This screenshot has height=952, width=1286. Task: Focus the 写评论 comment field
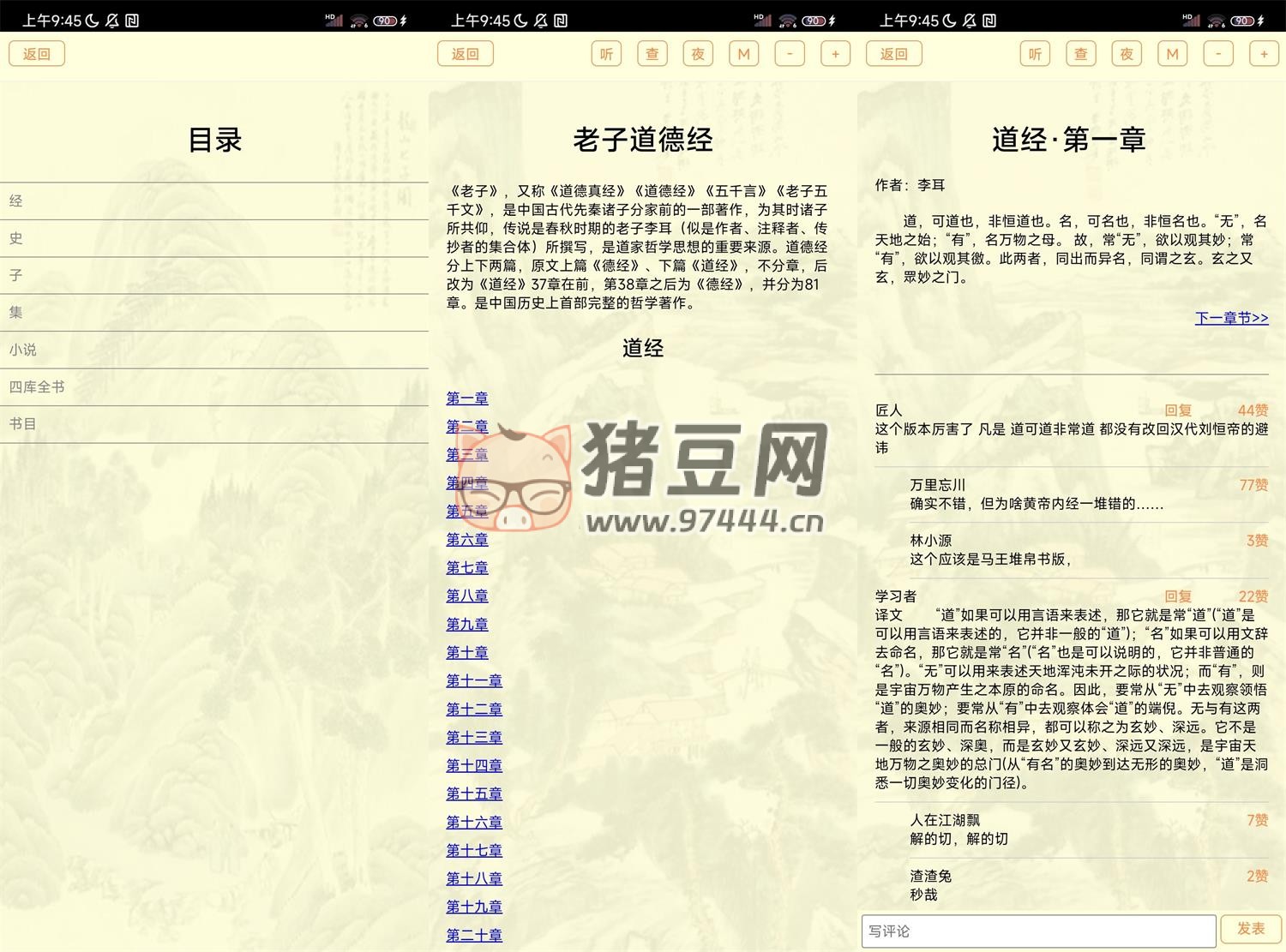[1038, 931]
